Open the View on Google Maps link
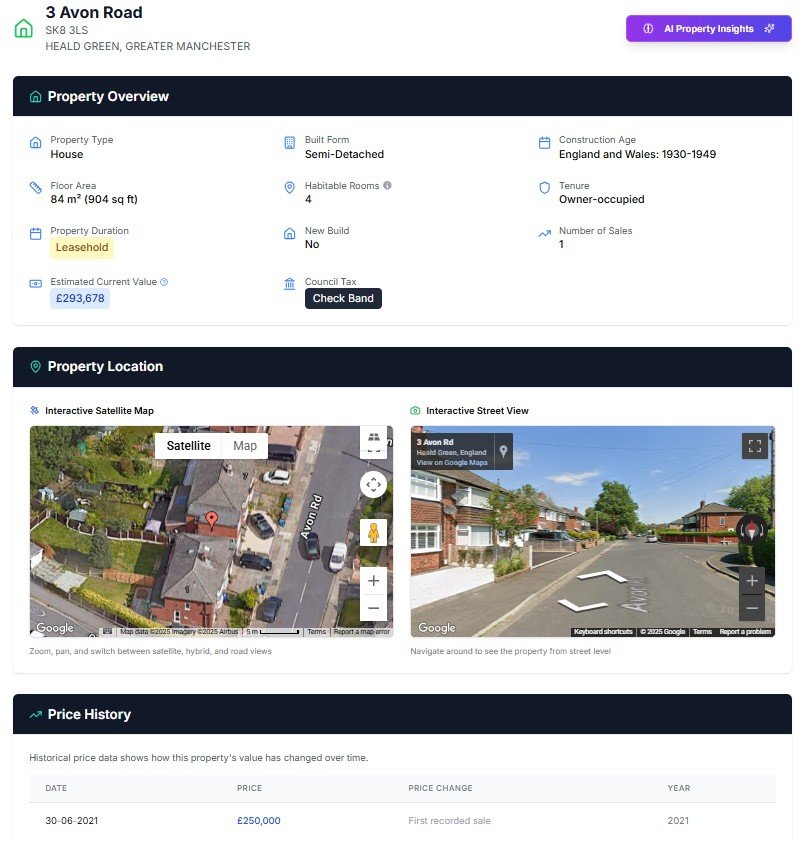 [x=452, y=464]
